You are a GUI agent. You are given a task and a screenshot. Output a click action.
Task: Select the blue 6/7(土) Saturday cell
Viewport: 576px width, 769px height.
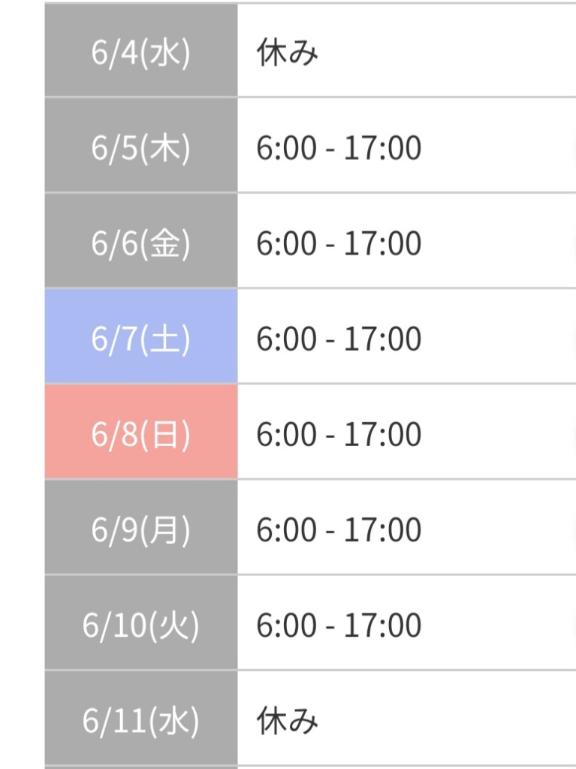coord(141,336)
